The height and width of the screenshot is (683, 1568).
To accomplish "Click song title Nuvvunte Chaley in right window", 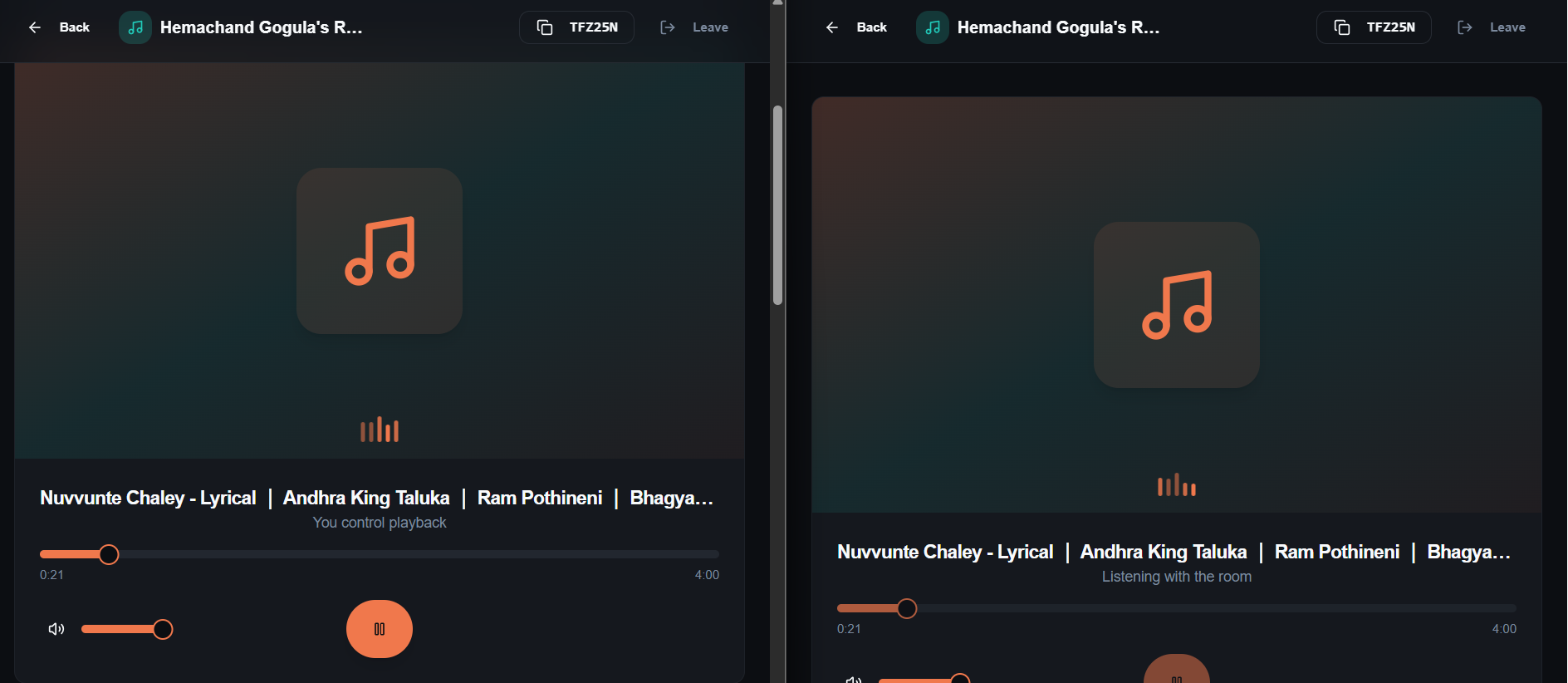I will tap(1174, 552).
